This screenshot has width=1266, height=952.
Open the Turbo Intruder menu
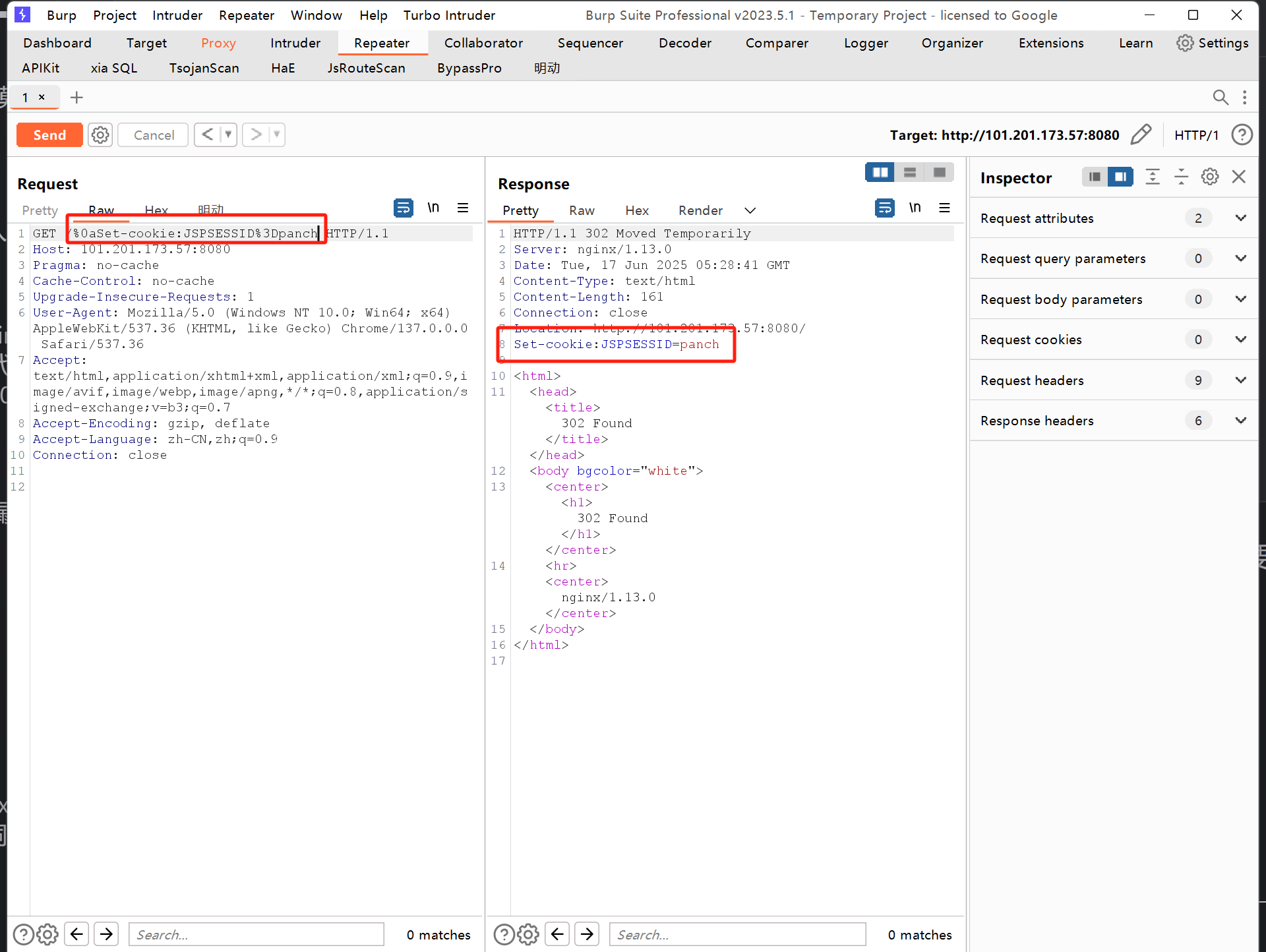pos(449,15)
